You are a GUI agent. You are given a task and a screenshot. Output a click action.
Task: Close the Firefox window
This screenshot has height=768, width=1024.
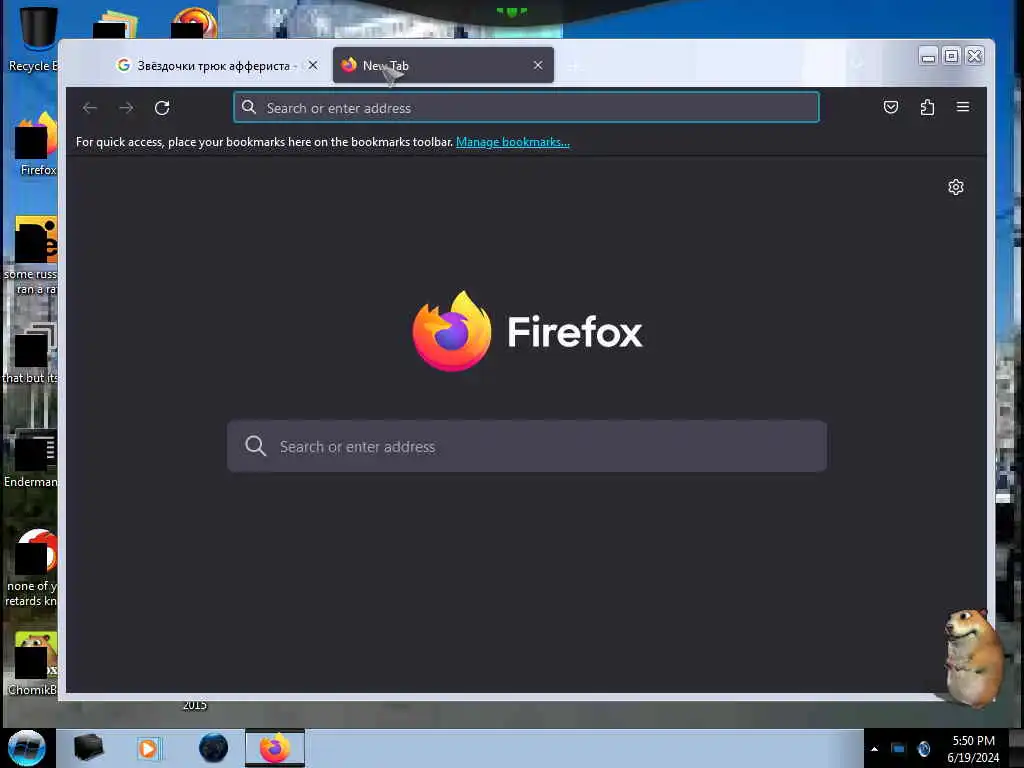974,57
